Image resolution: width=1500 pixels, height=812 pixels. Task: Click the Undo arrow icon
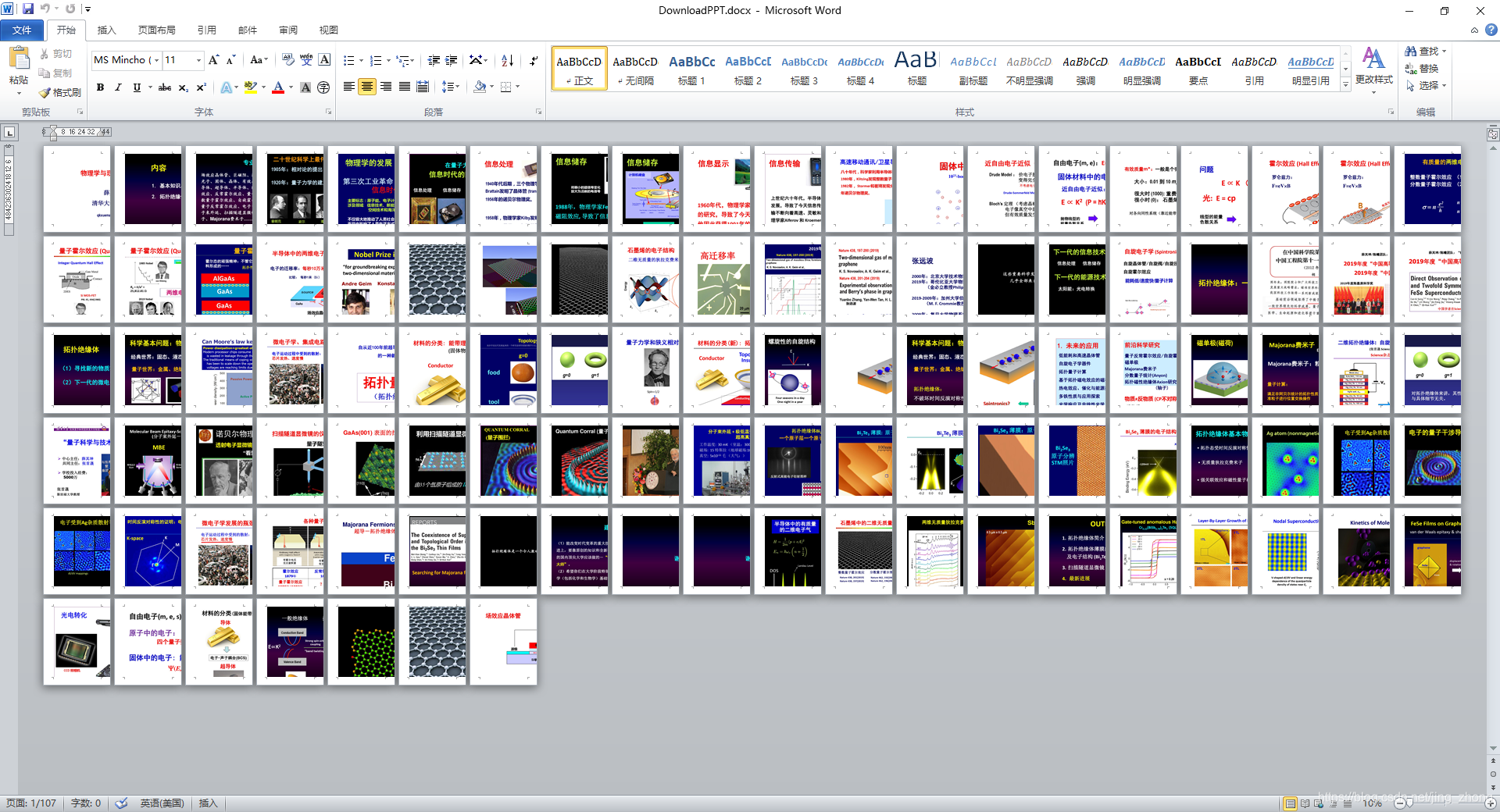pyautogui.click(x=45, y=9)
